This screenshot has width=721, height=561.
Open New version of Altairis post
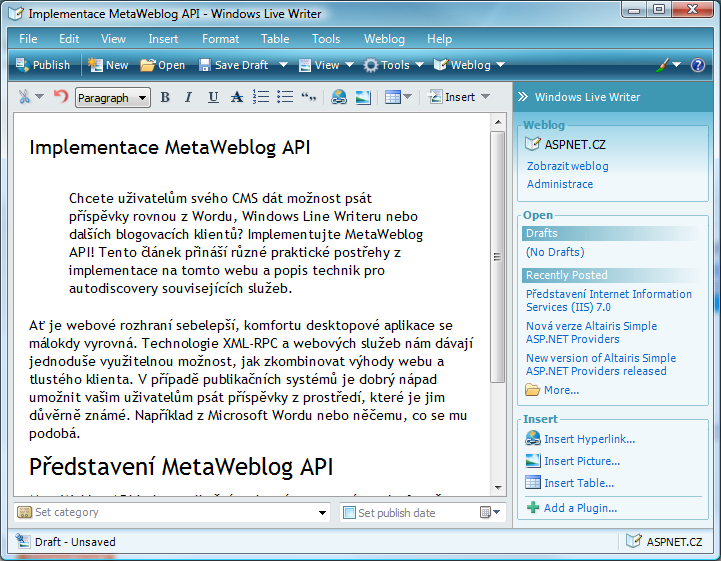pos(601,364)
